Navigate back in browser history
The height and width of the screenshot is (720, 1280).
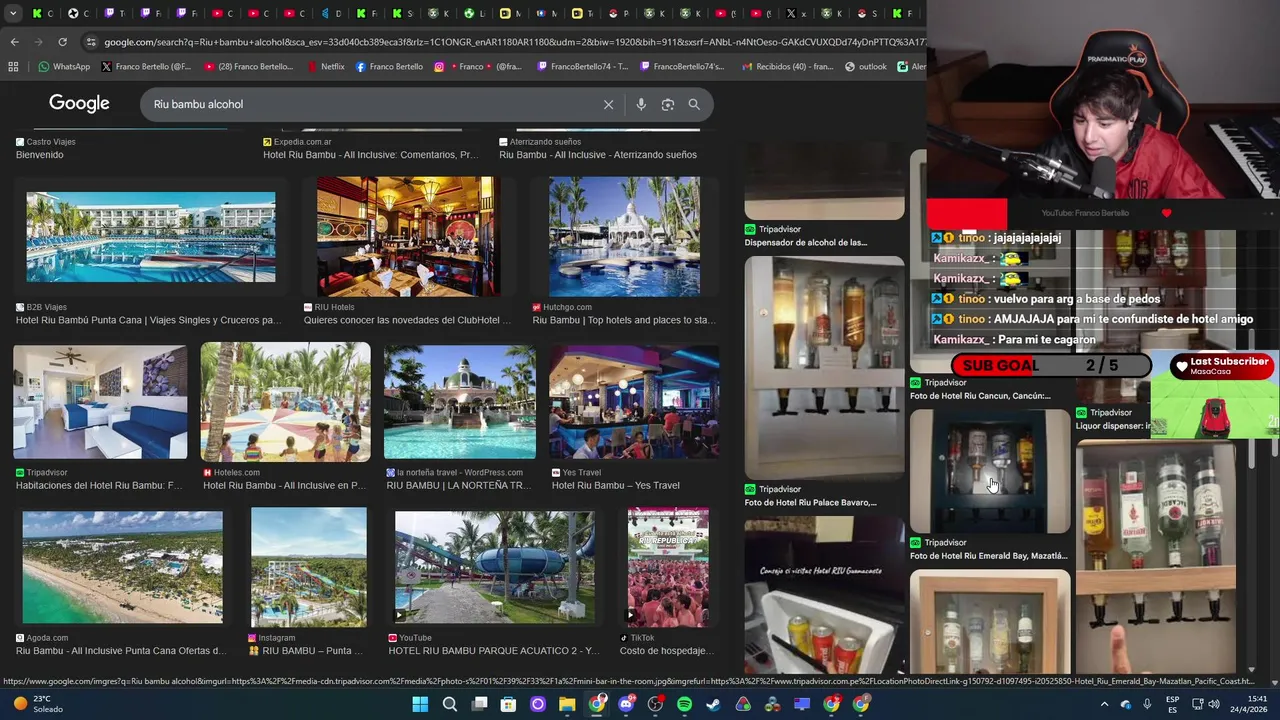[14, 42]
